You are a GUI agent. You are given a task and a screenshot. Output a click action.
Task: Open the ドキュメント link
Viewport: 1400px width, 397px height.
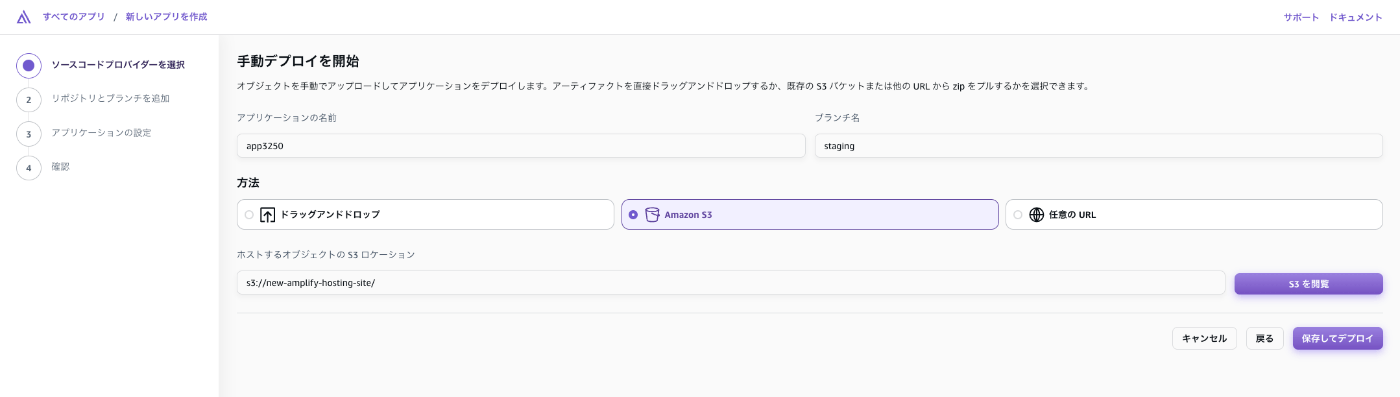pos(1356,17)
